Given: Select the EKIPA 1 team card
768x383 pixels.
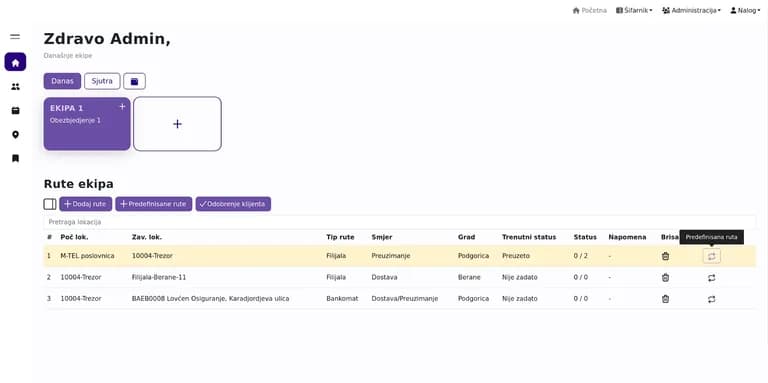Looking at the screenshot, I should 87,124.
